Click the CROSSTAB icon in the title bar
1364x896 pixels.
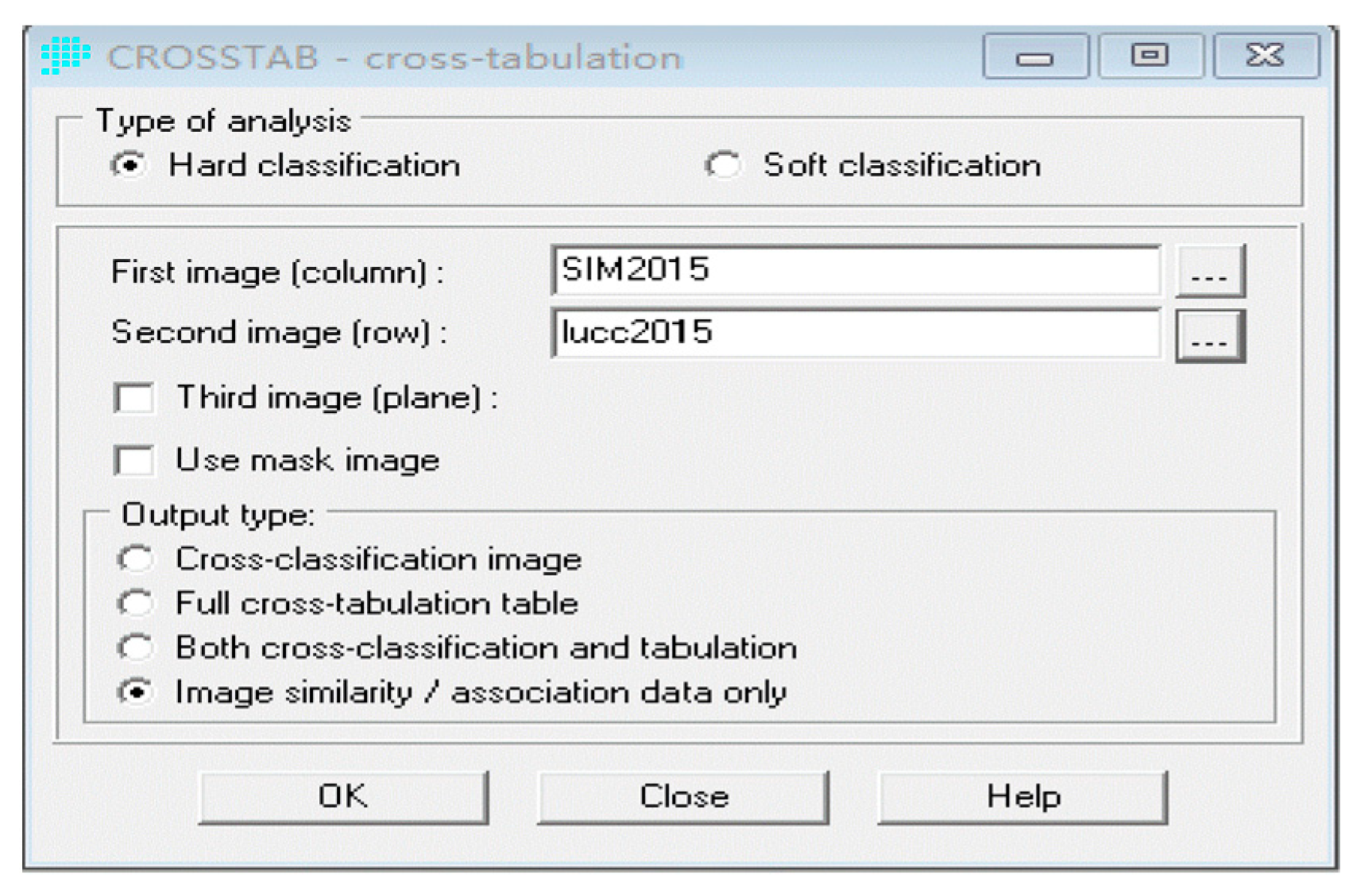pos(65,56)
